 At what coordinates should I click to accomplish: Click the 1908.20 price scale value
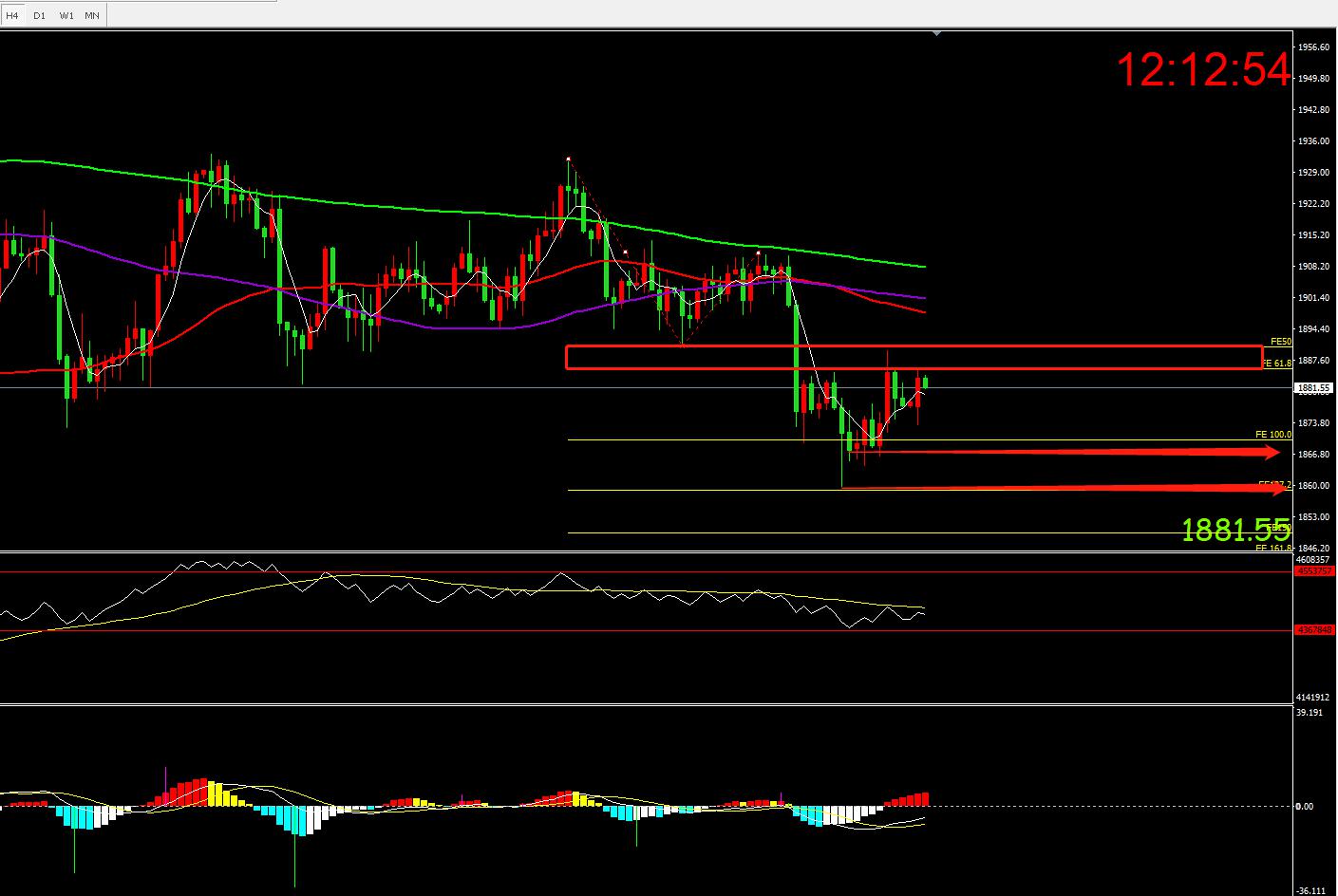coord(1312,267)
